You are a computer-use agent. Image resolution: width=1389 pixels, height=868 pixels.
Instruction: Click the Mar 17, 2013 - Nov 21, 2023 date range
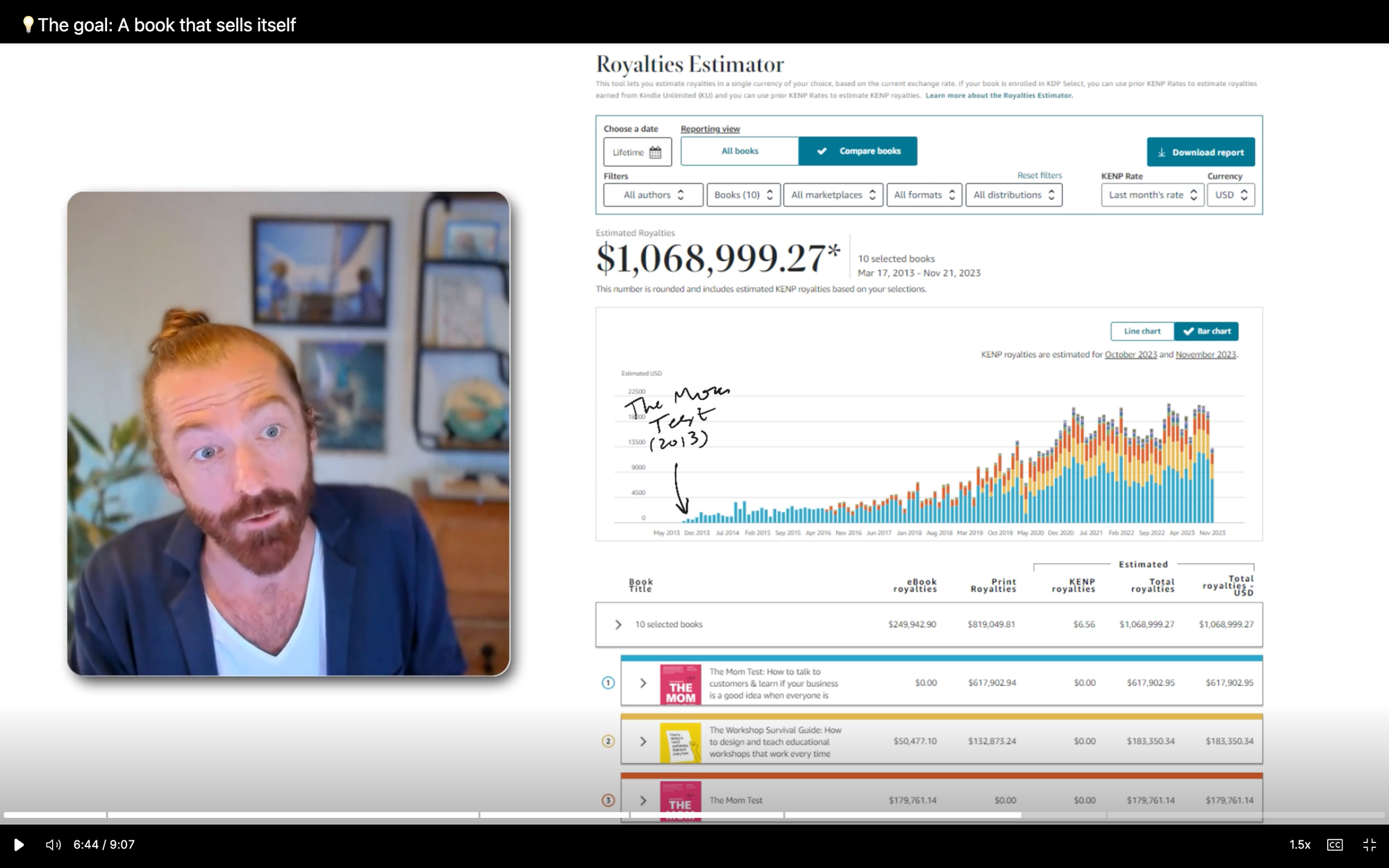919,273
